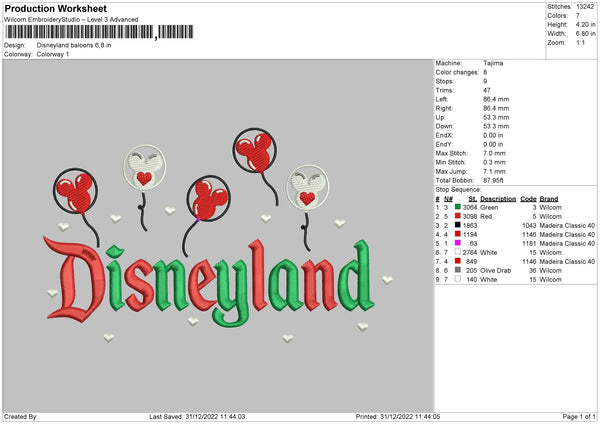Click 'Wilcom' brand in the Green row
600x424 pixels.
(551, 207)
